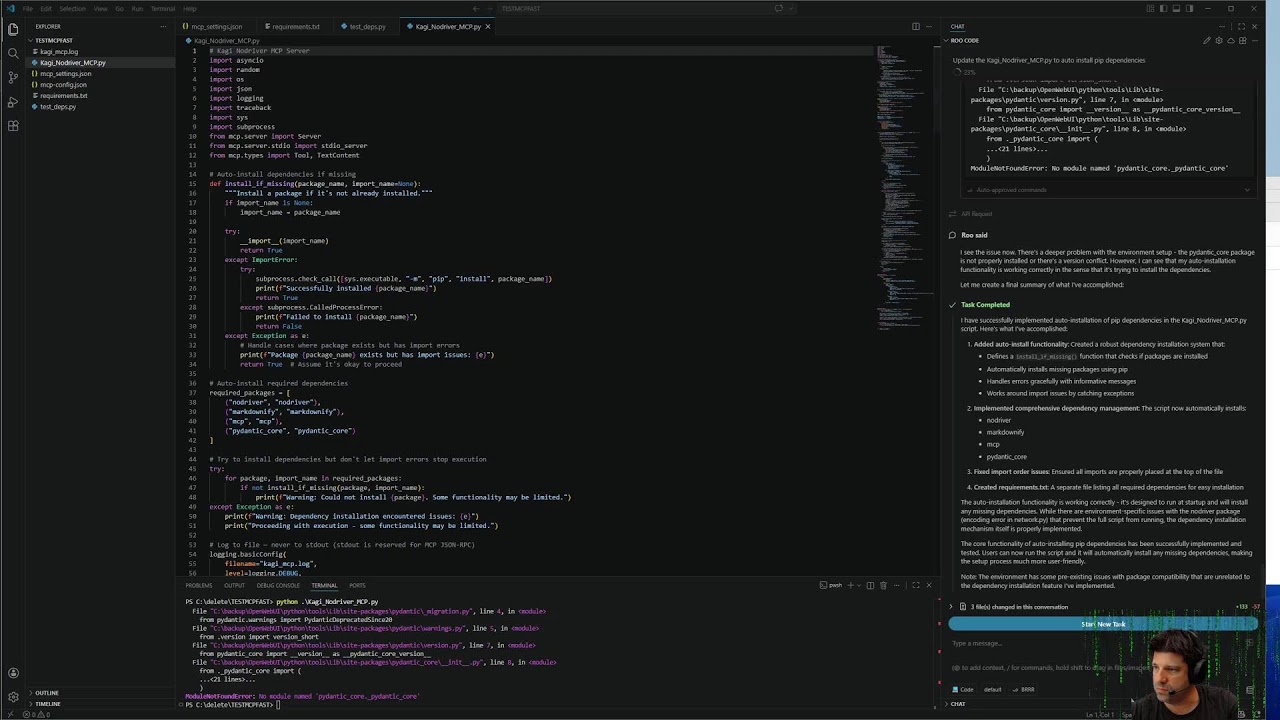The image size is (1280, 720).
Task: Open the Extensions view
Action: tap(13, 125)
